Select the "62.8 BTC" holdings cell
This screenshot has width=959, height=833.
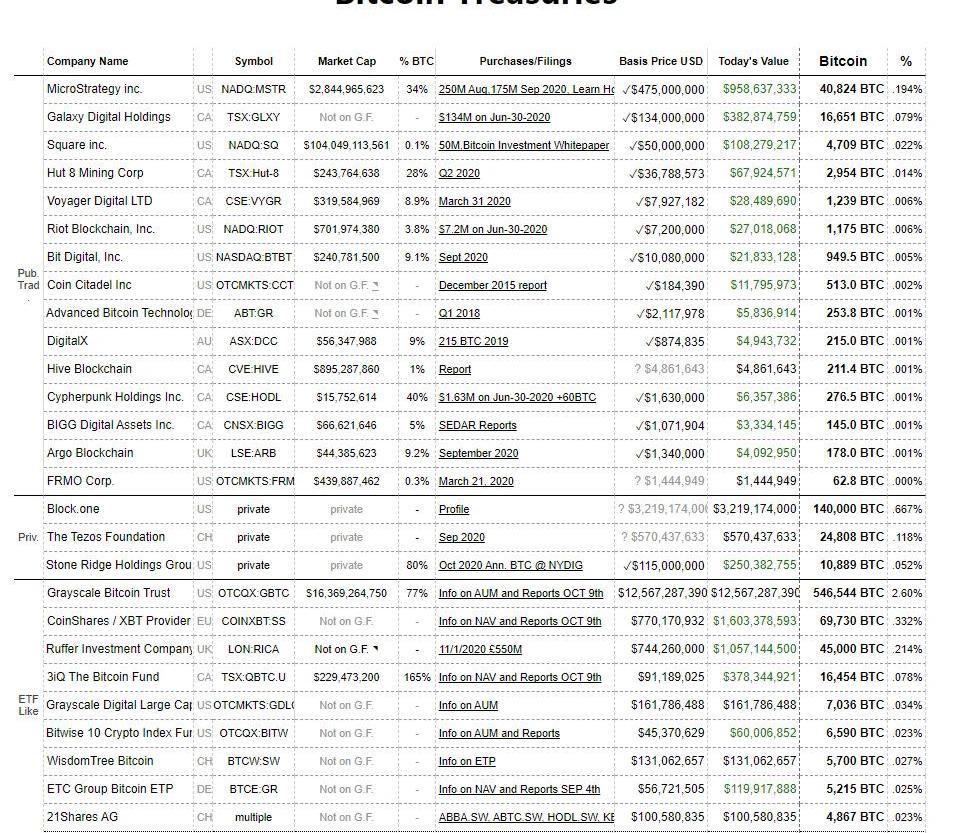[843, 481]
